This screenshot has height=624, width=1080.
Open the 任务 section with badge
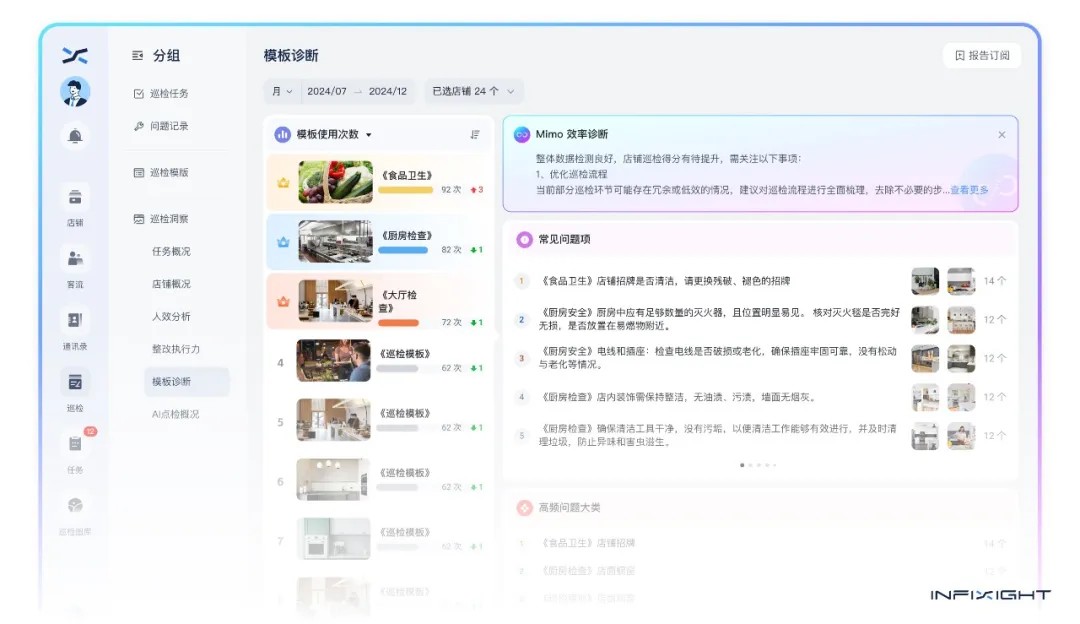75,453
